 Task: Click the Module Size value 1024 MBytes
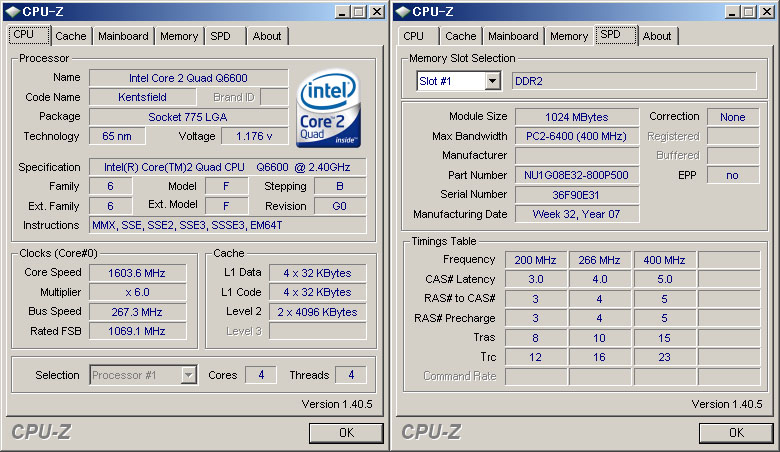577,117
